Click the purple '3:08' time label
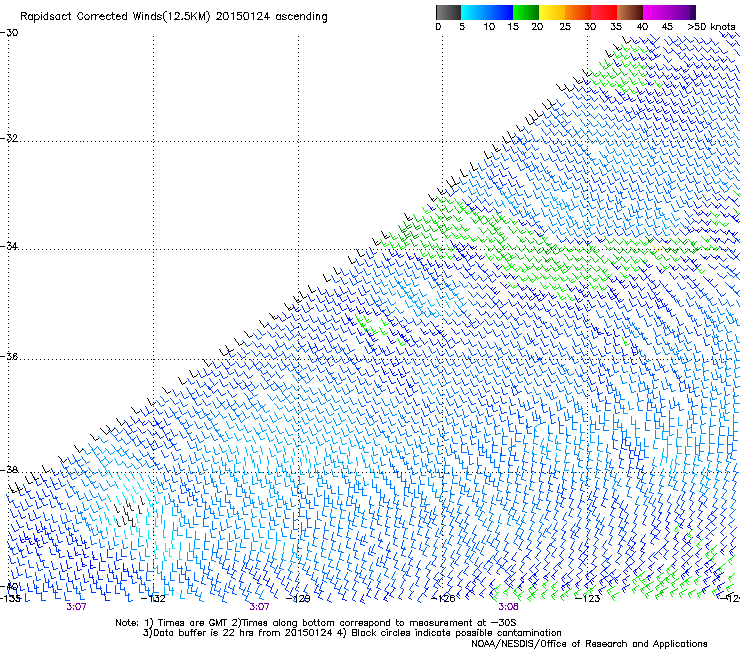Screen dimensions: 740x650 point(508,607)
